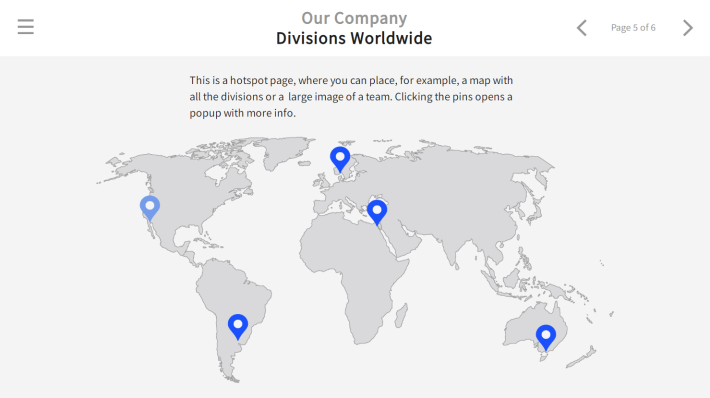The image size is (710, 398).
Task: Go to the previous page arrow
Action: click(582, 28)
